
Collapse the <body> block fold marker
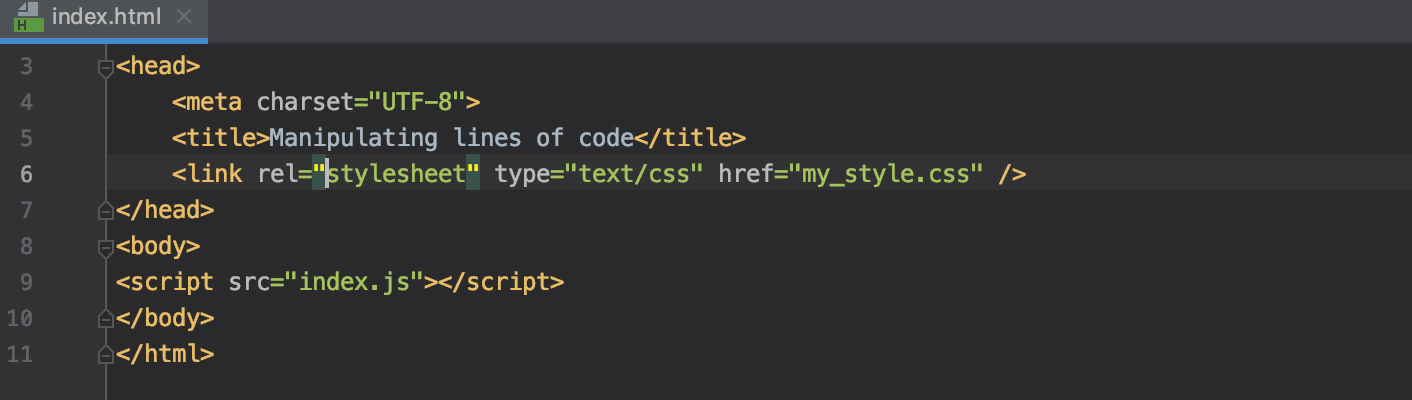pyautogui.click(x=105, y=247)
